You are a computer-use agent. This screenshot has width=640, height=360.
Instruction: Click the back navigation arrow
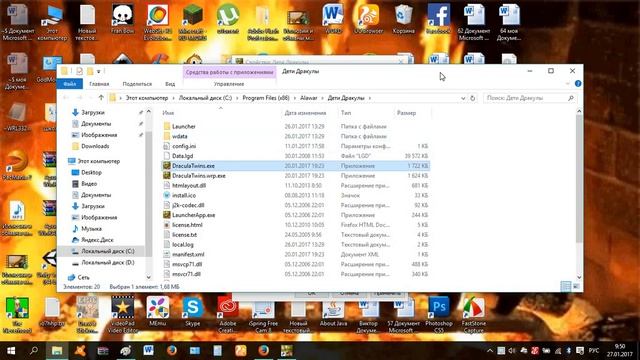click(66, 98)
